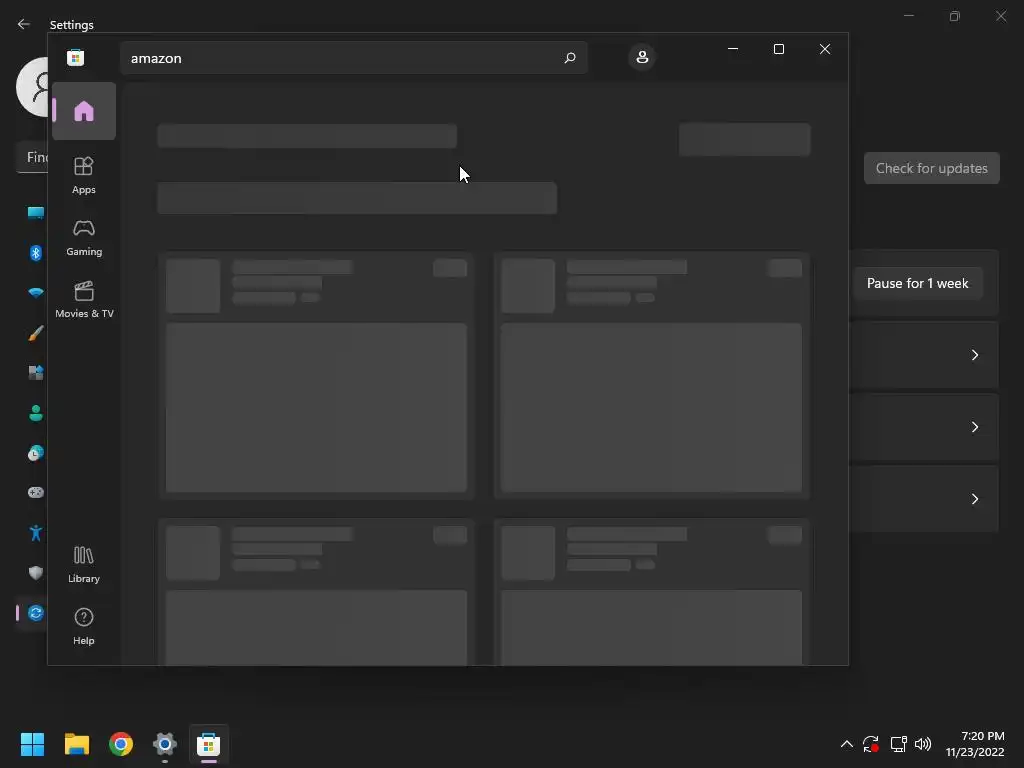This screenshot has height=768, width=1024.
Task: Open network status tray icon
Action: pos(899,744)
